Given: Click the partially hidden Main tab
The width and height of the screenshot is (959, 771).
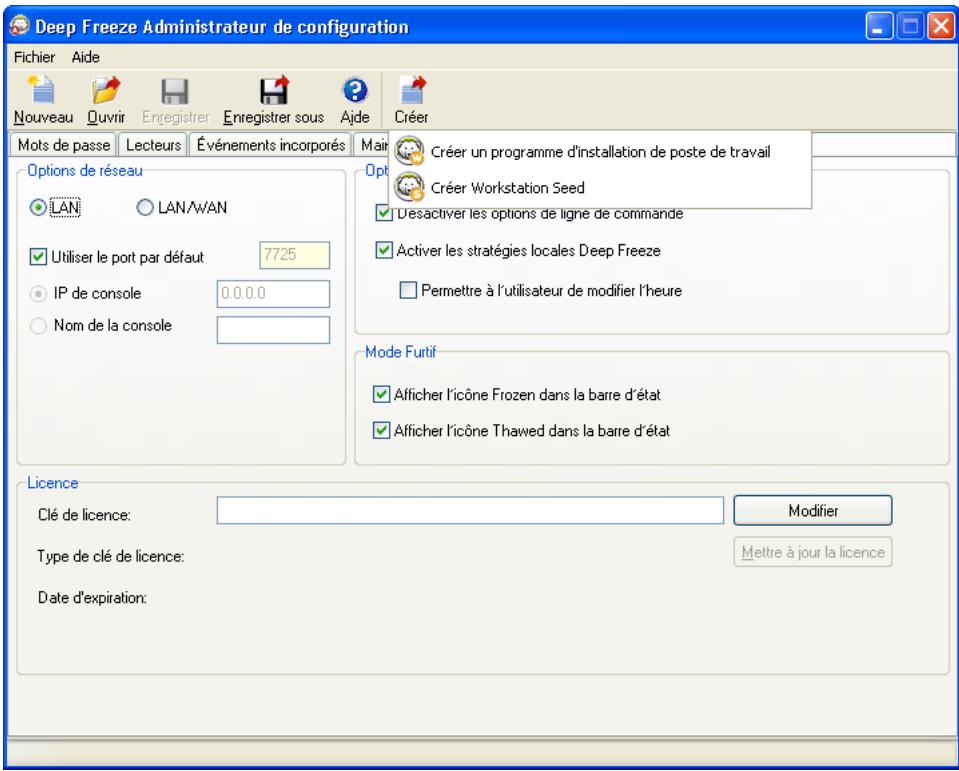Looking at the screenshot, I should [372, 145].
